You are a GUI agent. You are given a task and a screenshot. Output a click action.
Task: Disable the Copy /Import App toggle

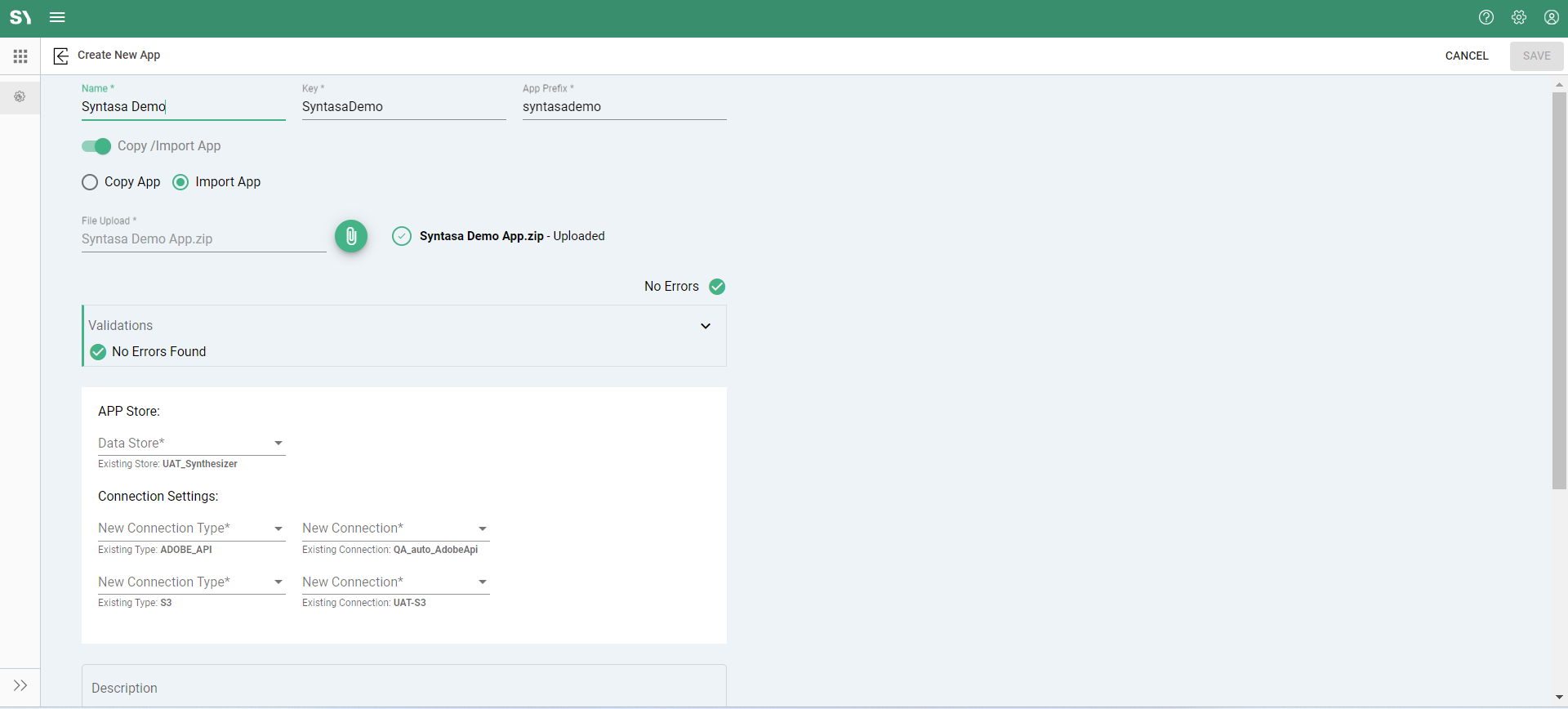[x=96, y=146]
